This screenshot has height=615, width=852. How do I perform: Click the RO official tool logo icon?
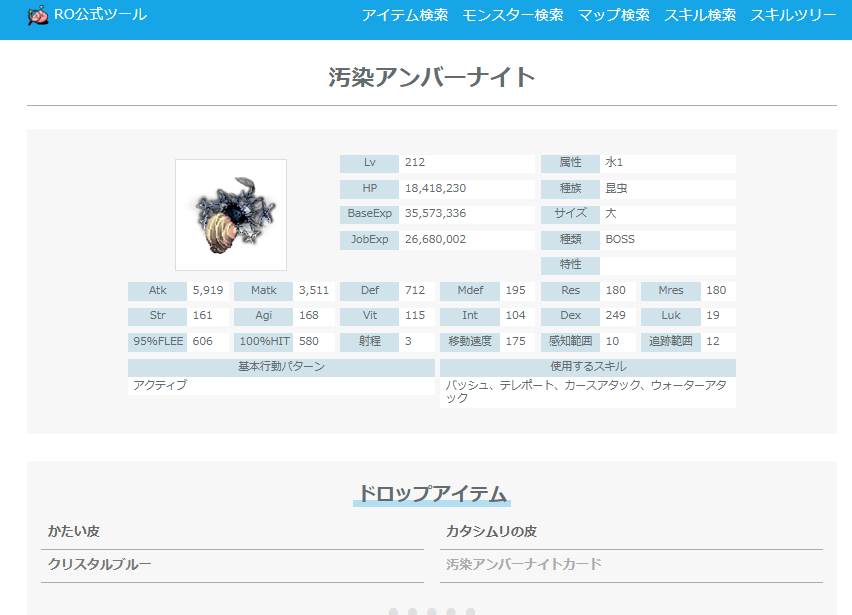tap(38, 15)
